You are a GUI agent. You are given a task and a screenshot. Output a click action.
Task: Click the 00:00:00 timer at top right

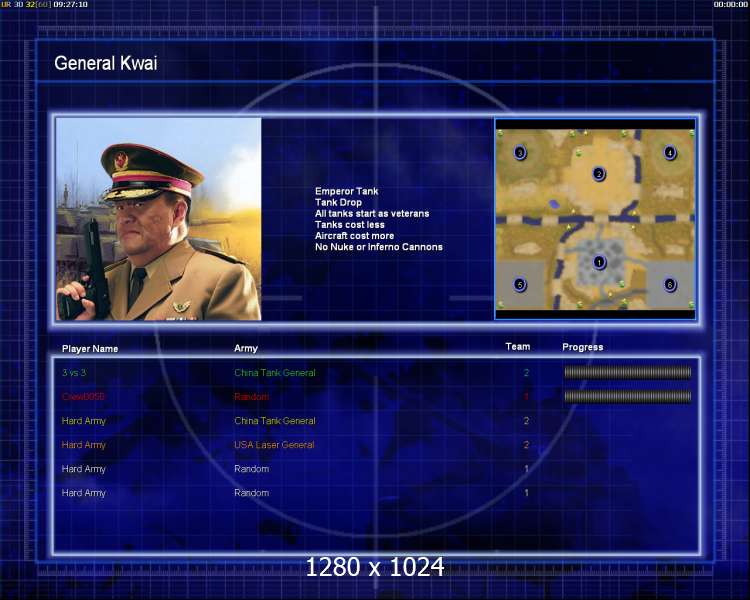tap(730, 4)
